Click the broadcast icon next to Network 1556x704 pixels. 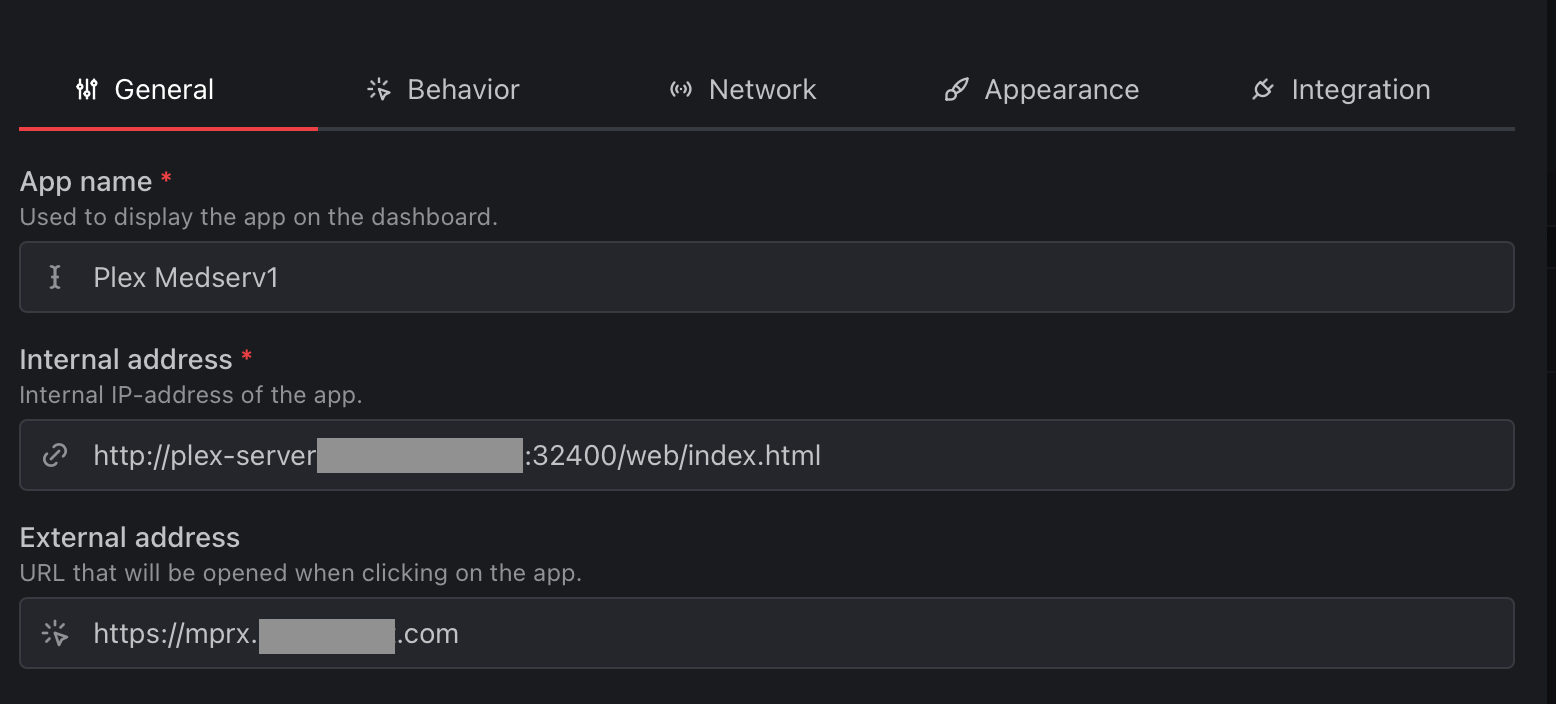(680, 89)
